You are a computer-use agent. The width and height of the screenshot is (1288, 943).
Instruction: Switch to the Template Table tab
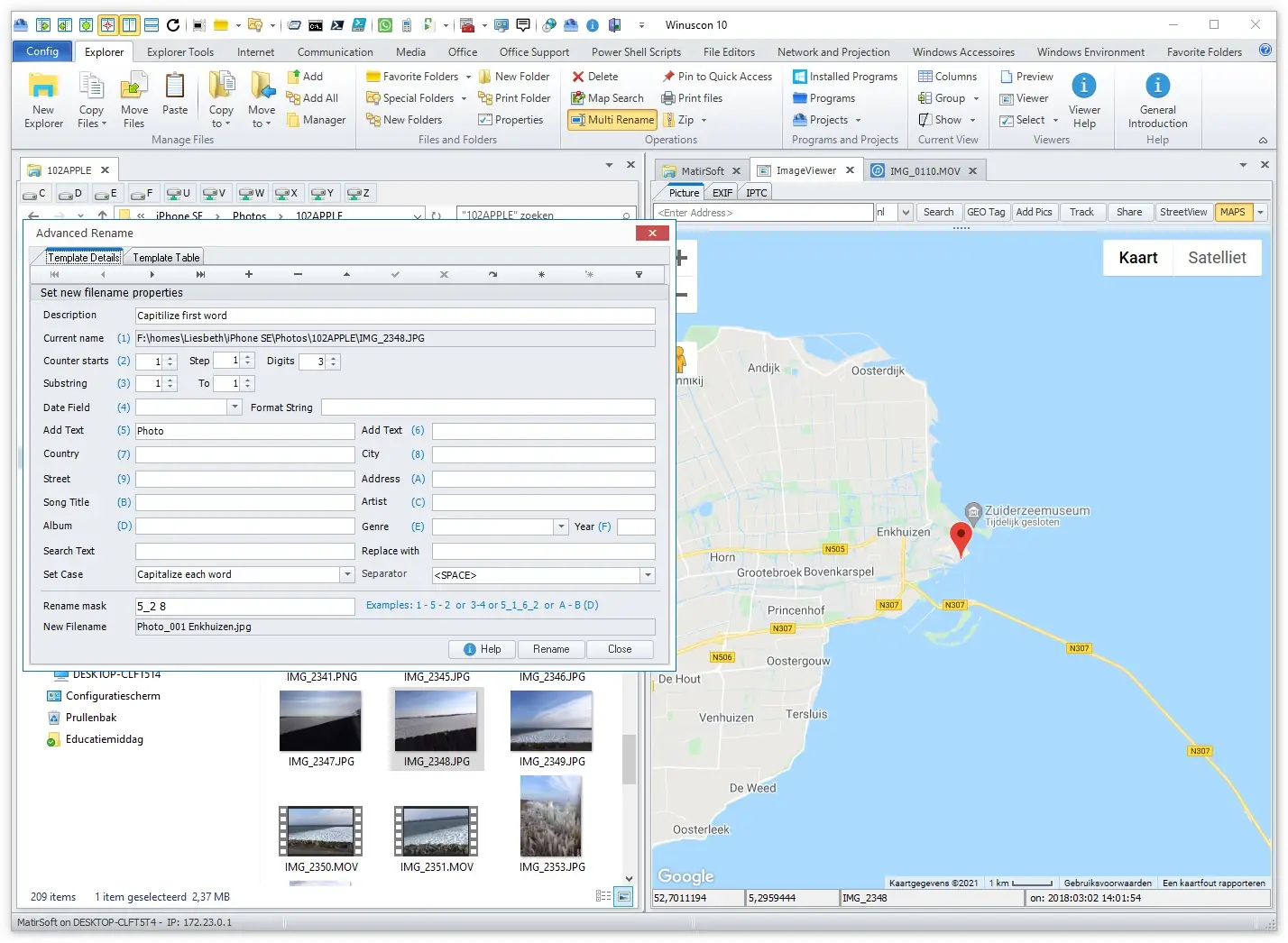pyautogui.click(x=166, y=258)
